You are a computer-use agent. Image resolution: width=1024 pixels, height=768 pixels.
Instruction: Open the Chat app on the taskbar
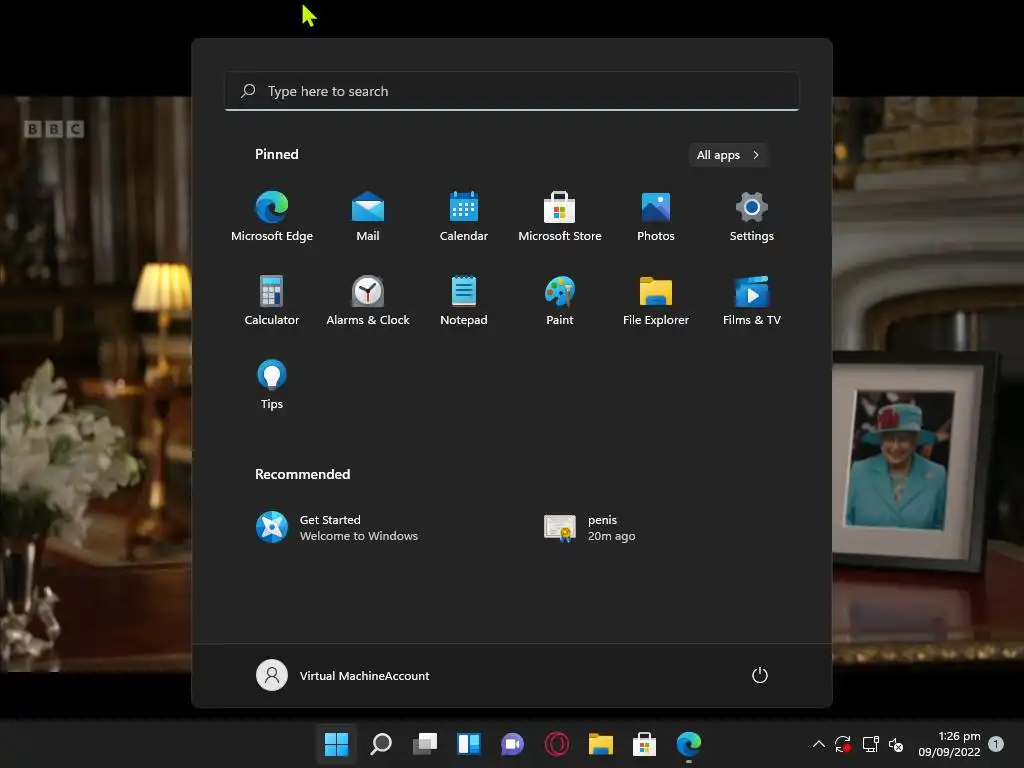(513, 744)
